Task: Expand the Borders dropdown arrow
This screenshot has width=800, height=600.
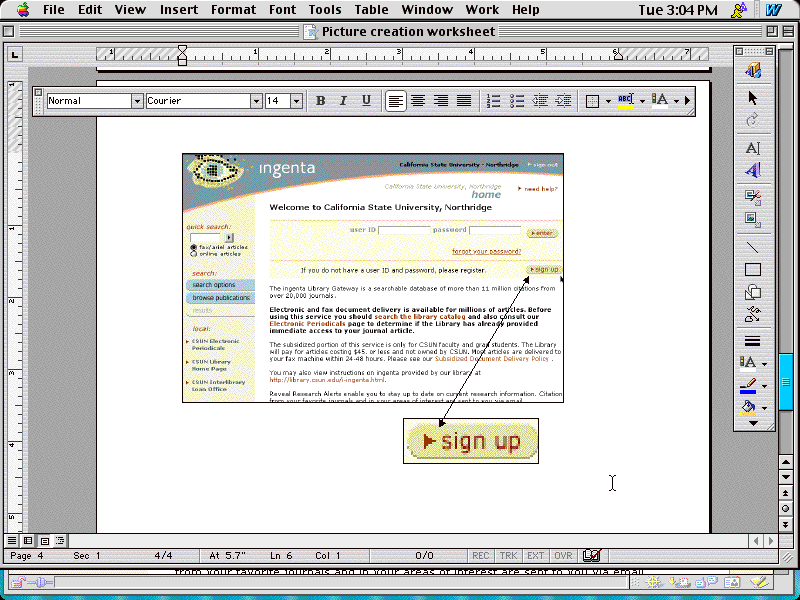Action: pyautogui.click(x=608, y=101)
